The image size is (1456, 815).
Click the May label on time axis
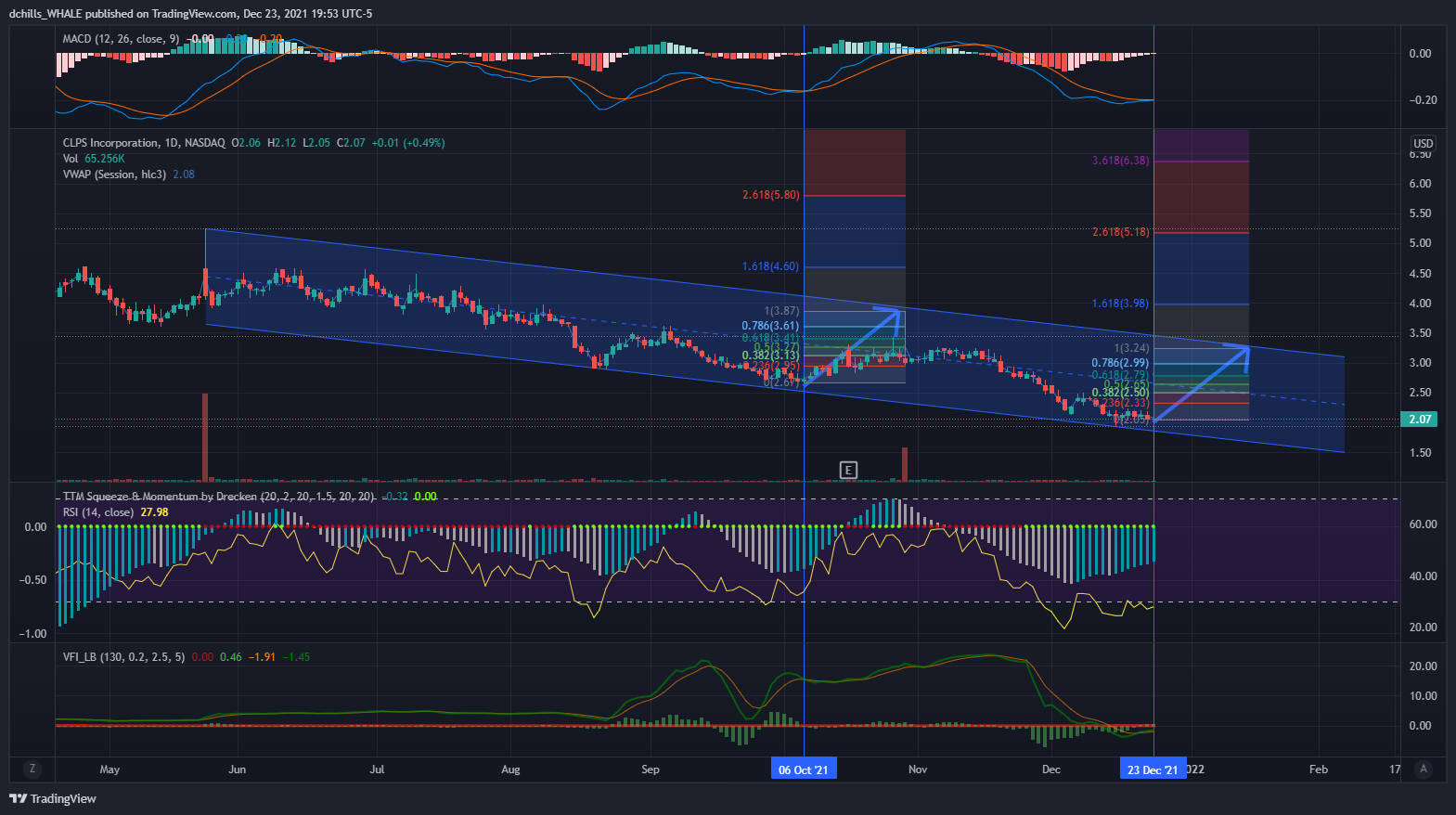[x=110, y=770]
